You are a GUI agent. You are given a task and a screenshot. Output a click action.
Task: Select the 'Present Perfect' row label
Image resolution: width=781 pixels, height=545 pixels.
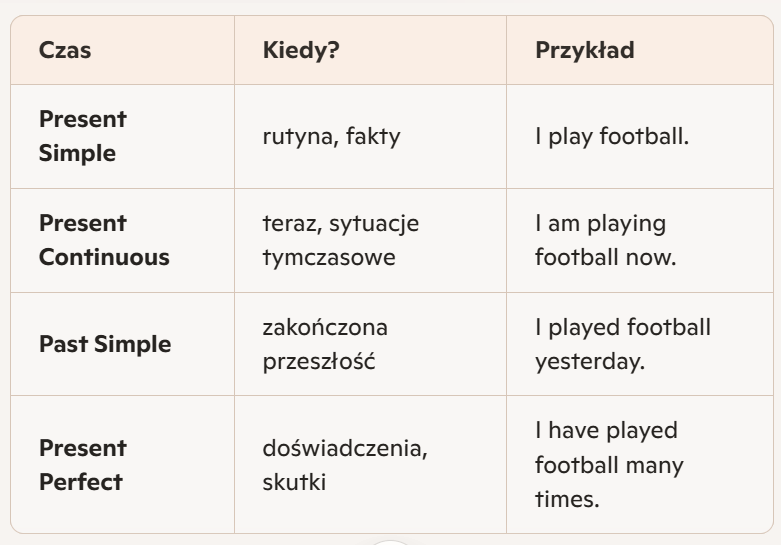coord(83,465)
